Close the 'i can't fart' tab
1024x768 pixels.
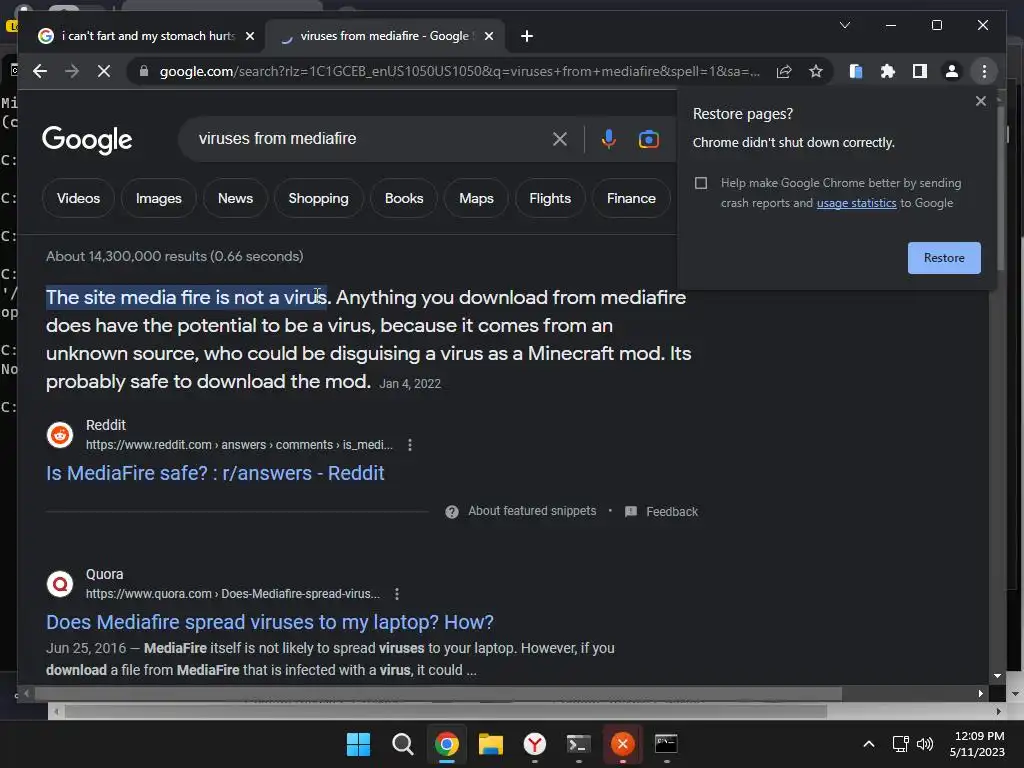click(x=249, y=36)
